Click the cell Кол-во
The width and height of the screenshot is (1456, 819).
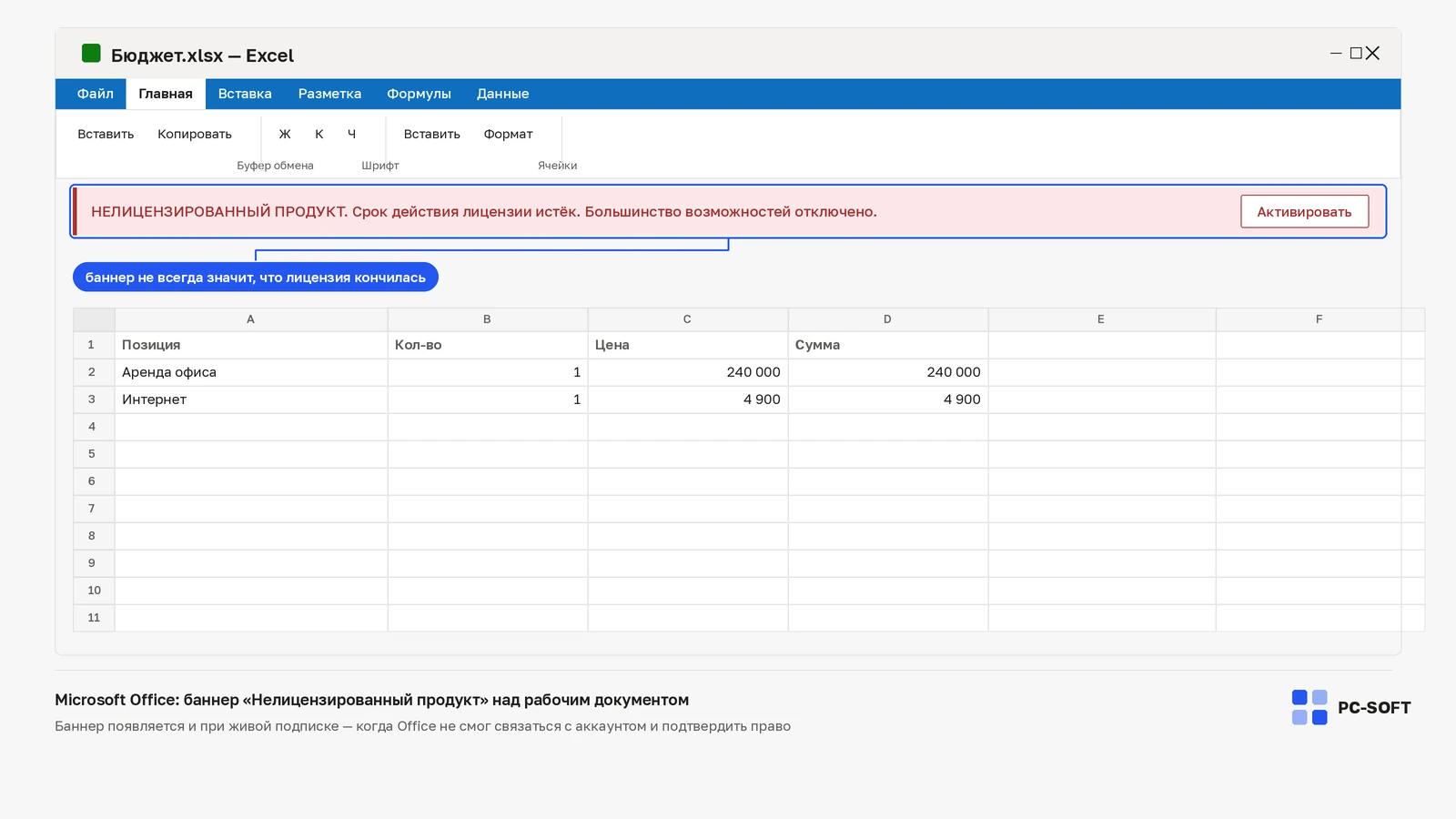[x=488, y=345]
